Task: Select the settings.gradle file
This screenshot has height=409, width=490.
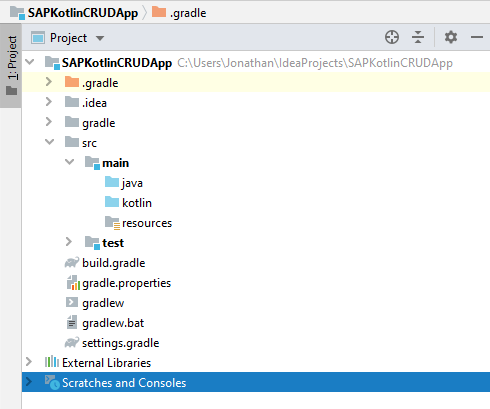Action: [112, 343]
